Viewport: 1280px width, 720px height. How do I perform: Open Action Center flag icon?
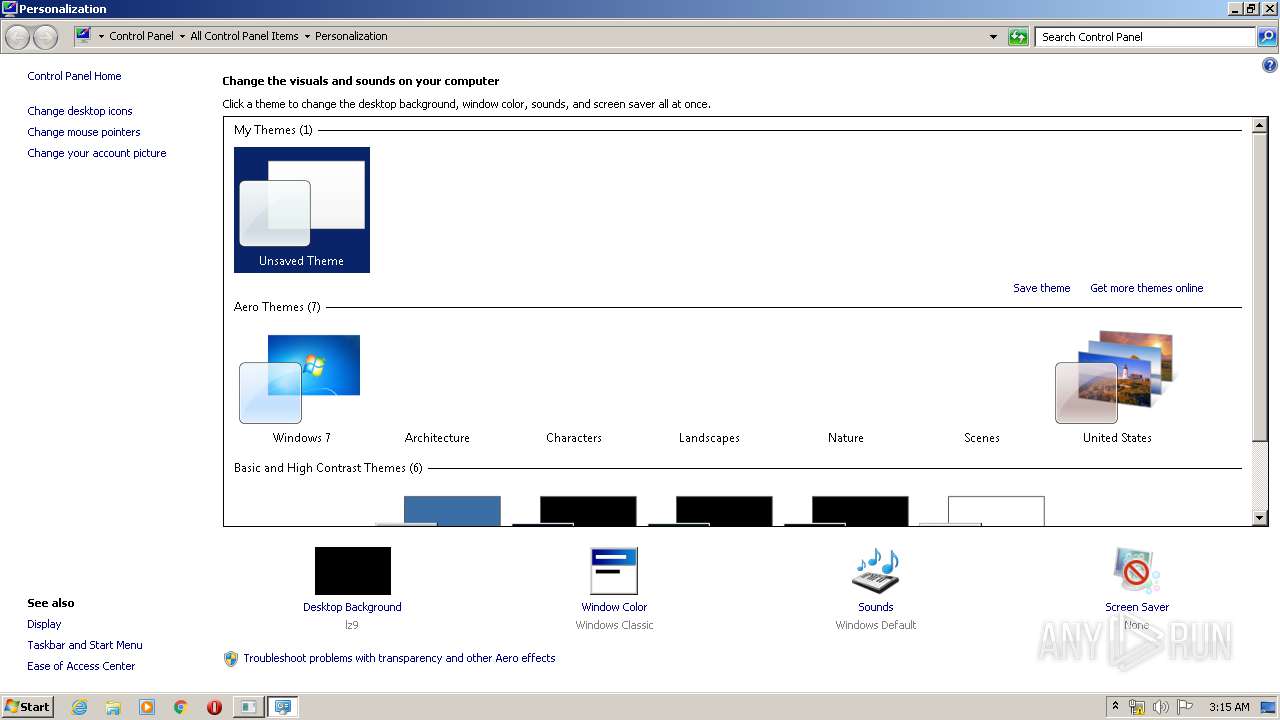click(1185, 707)
